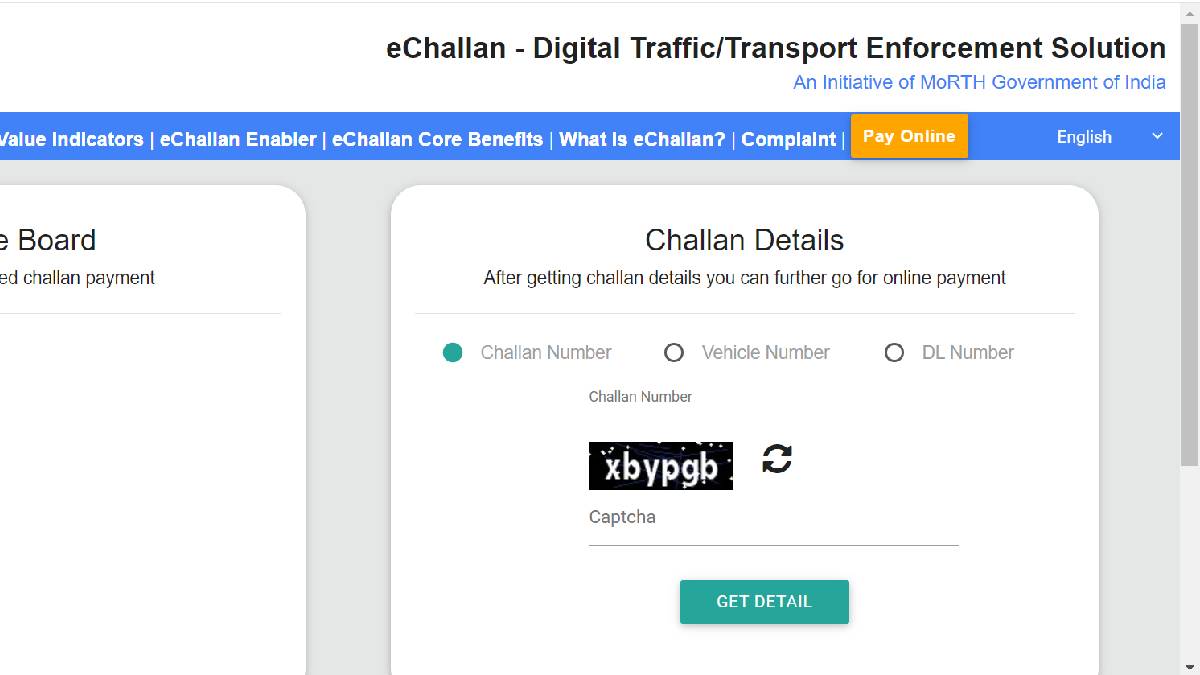This screenshot has height=675, width=1200.
Task: Go to eChallan Enabler section
Action: coord(238,139)
